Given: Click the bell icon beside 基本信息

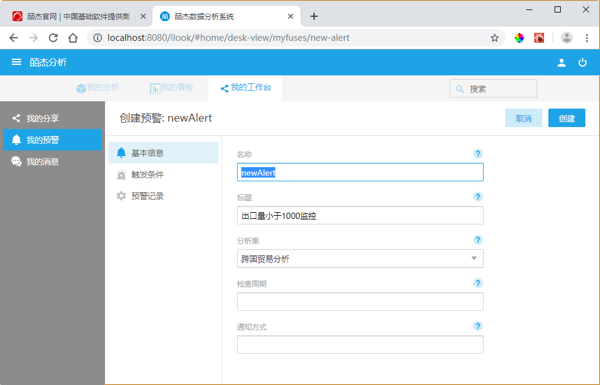Looking at the screenshot, I should (x=121, y=153).
